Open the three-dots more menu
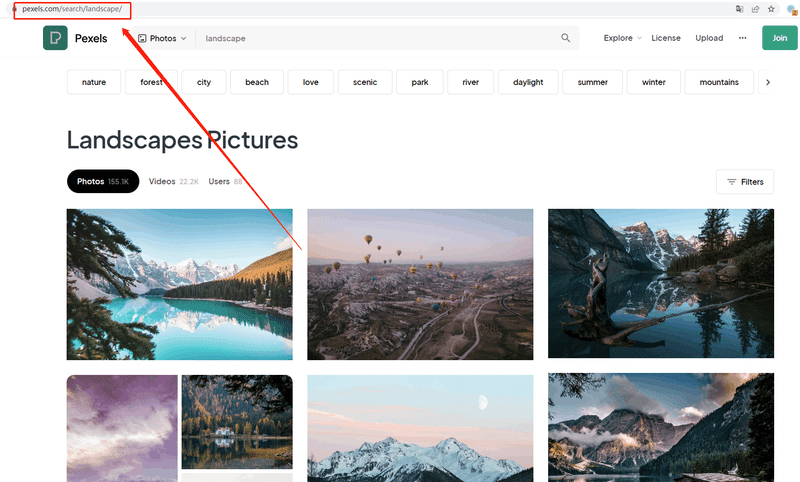 tap(742, 38)
